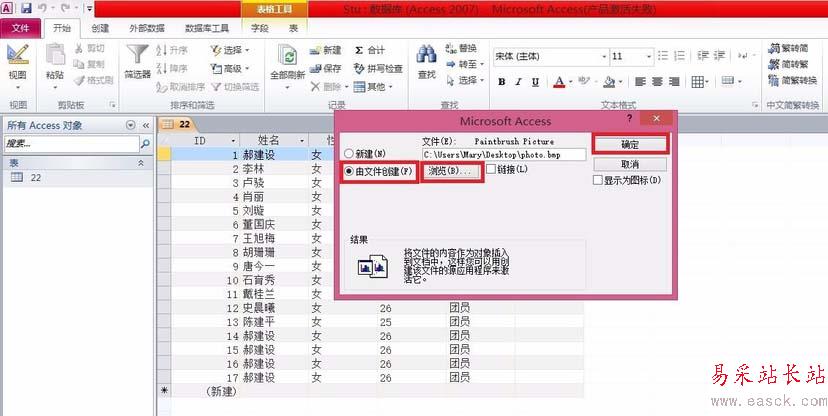828x416 pixels.
Task: Click 全部刷新 refresh all icon
Action: click(x=287, y=55)
